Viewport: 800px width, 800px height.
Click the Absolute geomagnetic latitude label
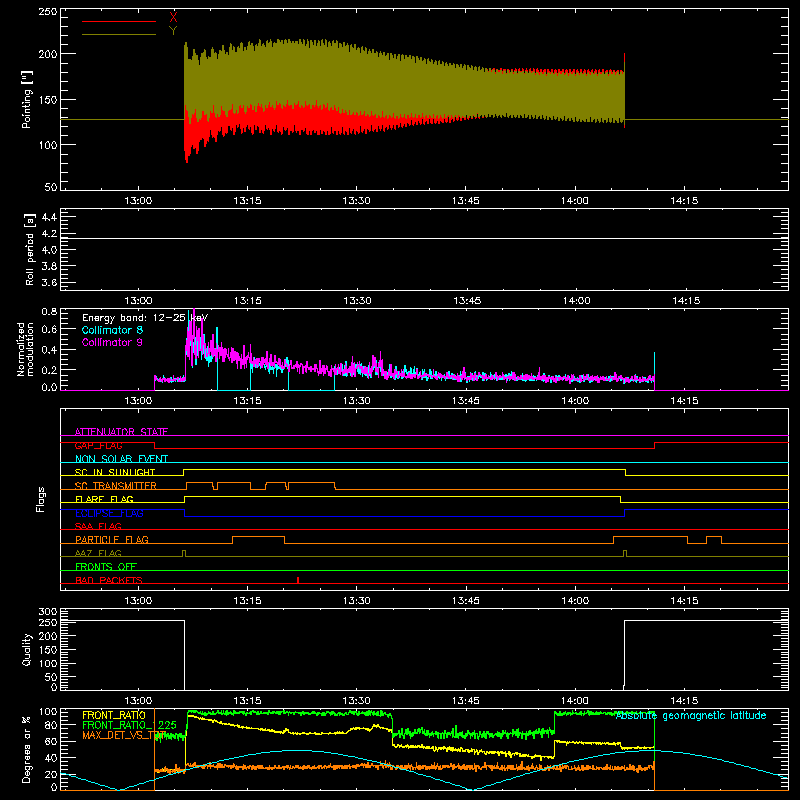pyautogui.click(x=691, y=715)
